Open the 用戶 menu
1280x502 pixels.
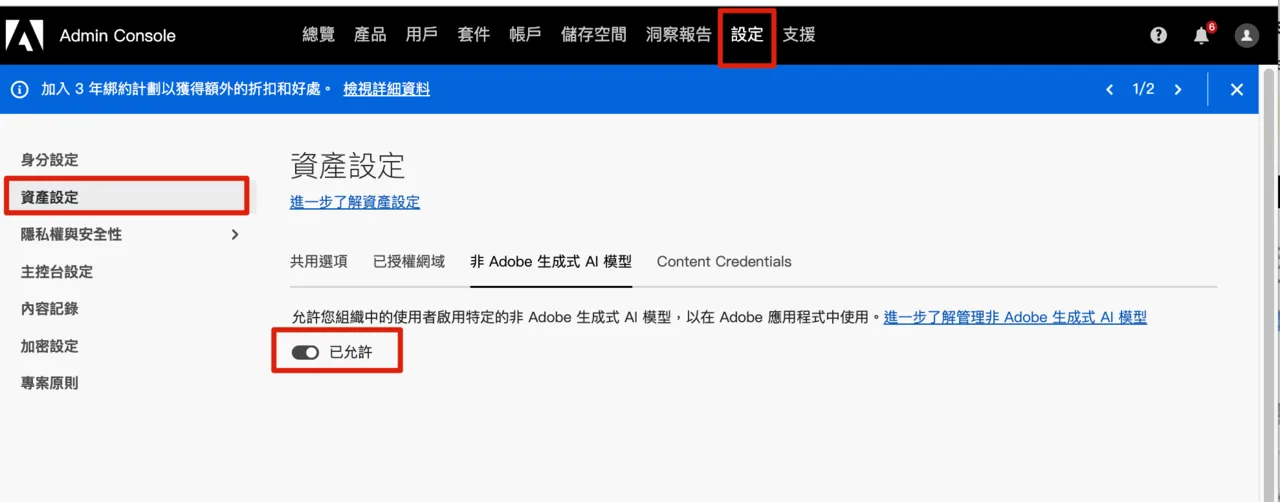422,35
